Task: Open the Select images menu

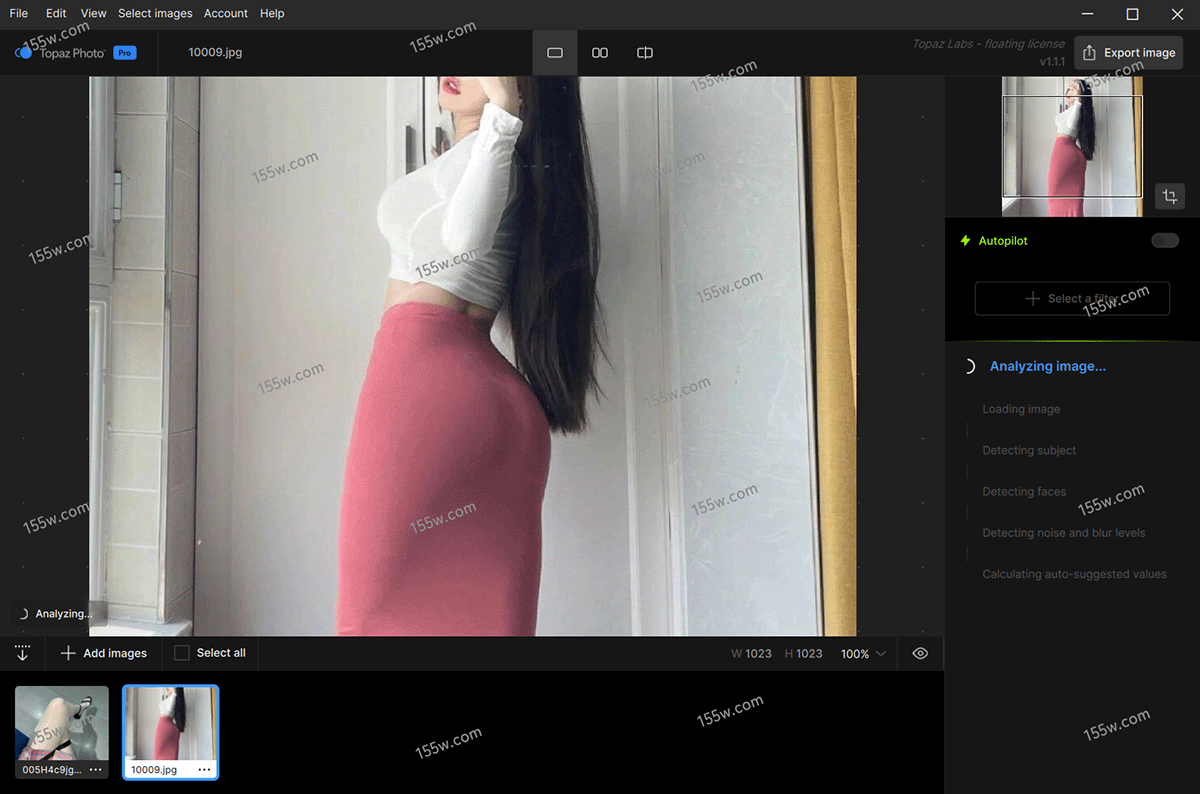Action: [x=155, y=14]
